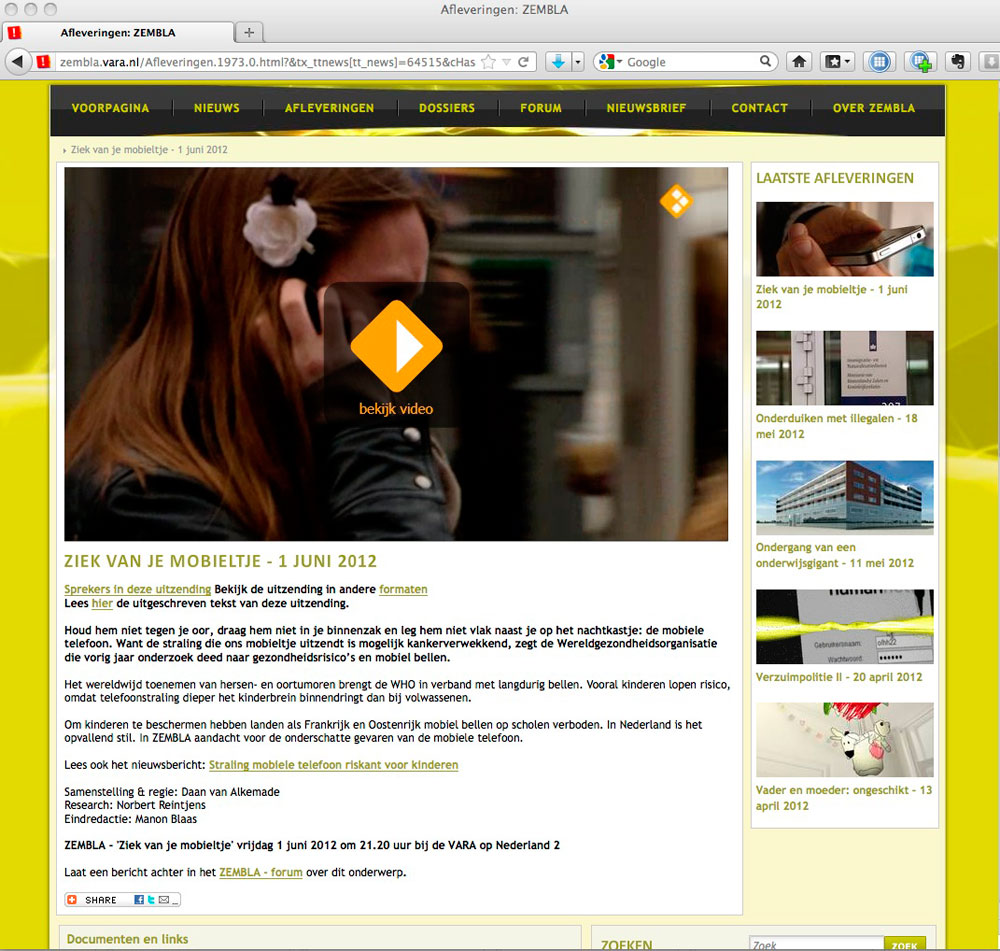Run the search using the magnifier icon
The height and width of the screenshot is (951, 1000).
click(765, 61)
